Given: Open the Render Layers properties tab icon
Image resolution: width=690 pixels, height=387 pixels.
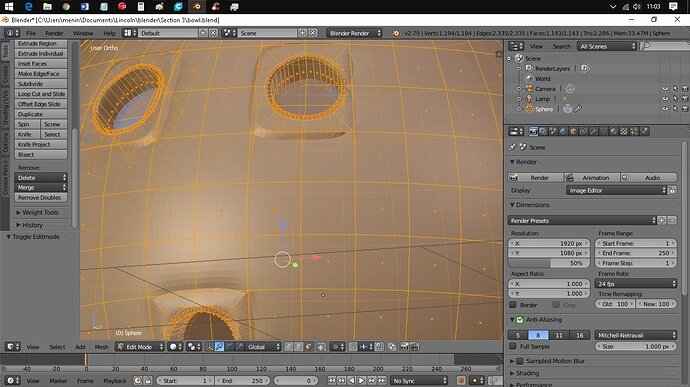Looking at the screenshot, I should 543,131.
